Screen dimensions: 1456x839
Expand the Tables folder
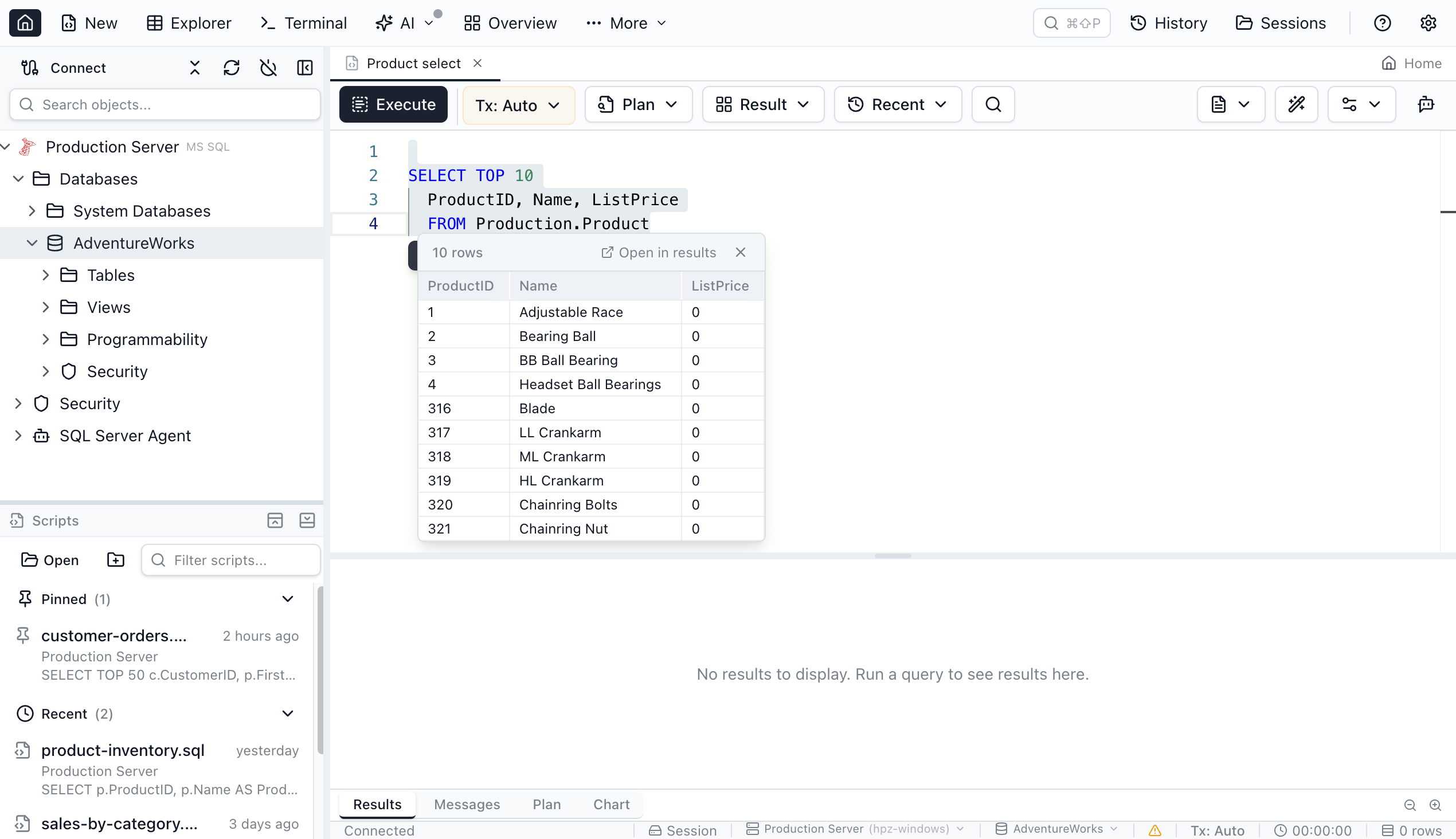click(46, 276)
